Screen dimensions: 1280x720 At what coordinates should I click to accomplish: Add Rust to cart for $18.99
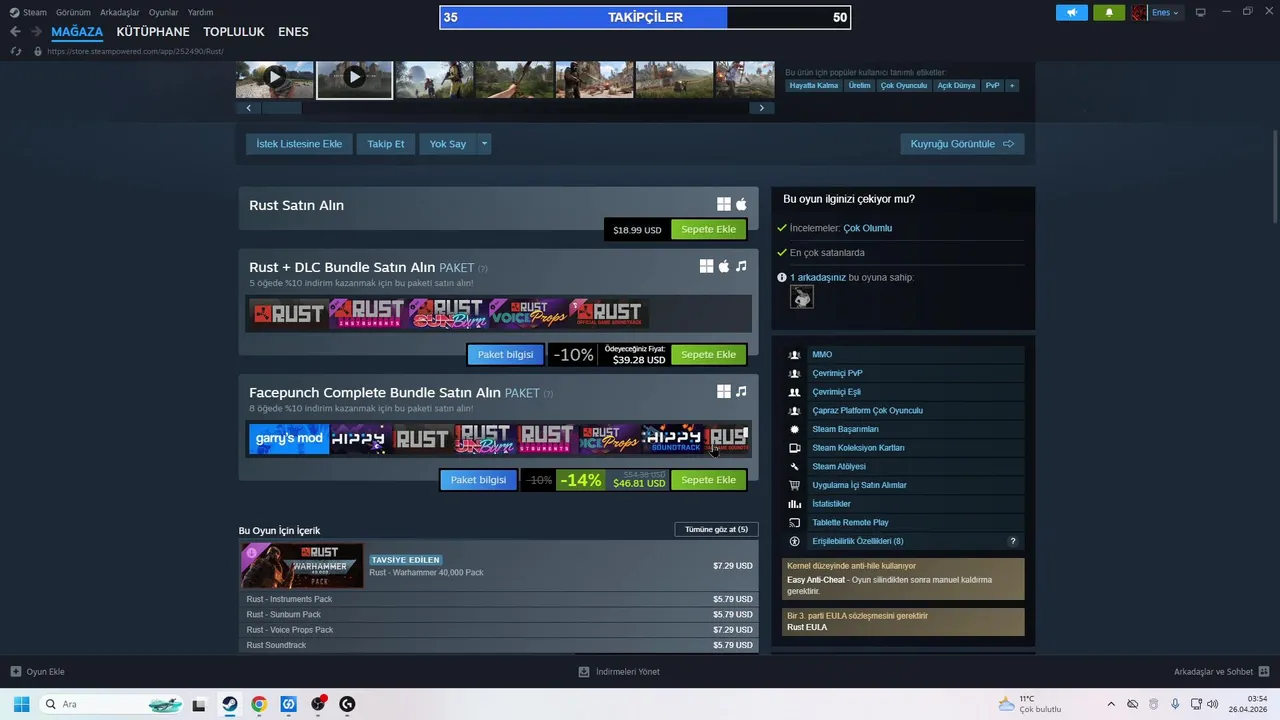tap(708, 229)
